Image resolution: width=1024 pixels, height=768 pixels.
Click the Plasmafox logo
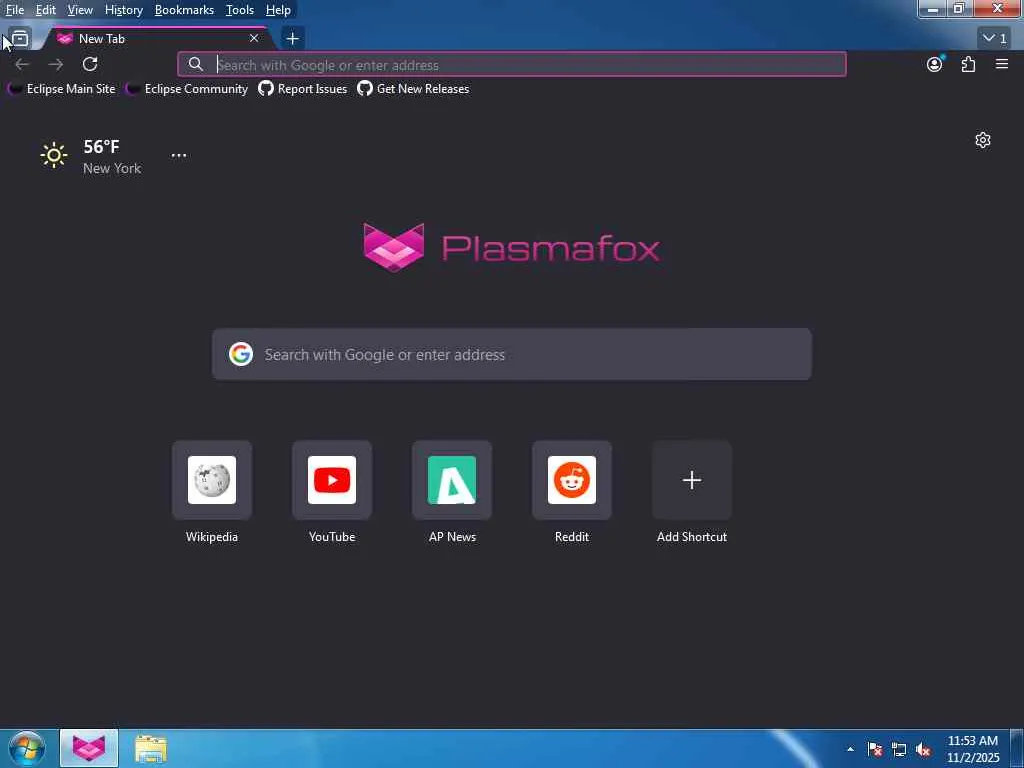point(511,248)
